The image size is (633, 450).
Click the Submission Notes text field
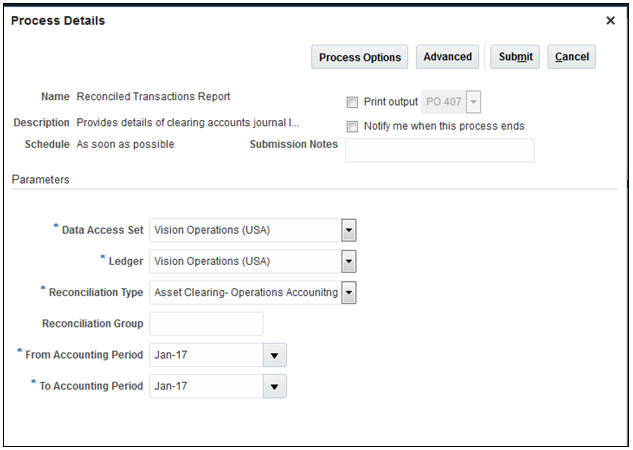point(439,150)
